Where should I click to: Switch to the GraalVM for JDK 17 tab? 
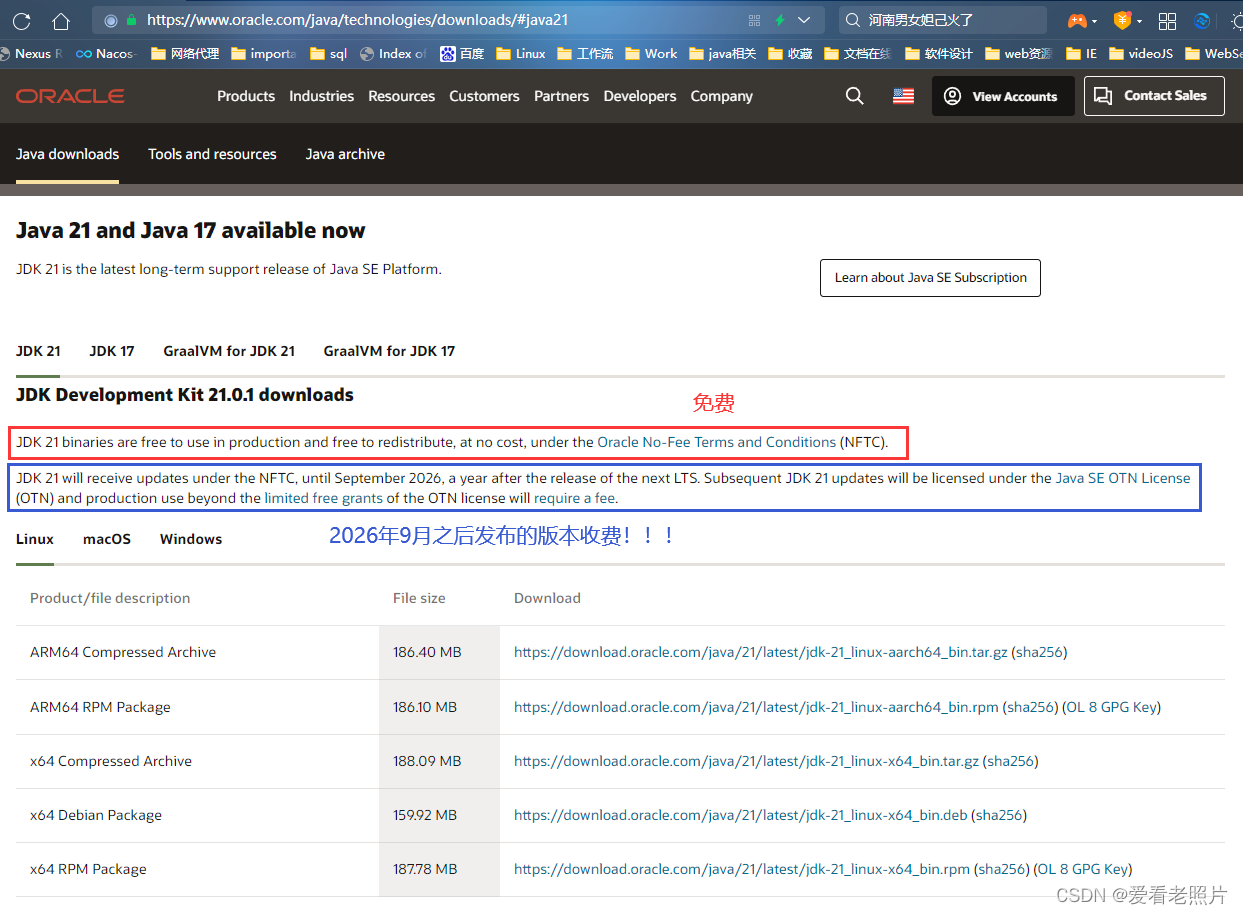point(389,351)
